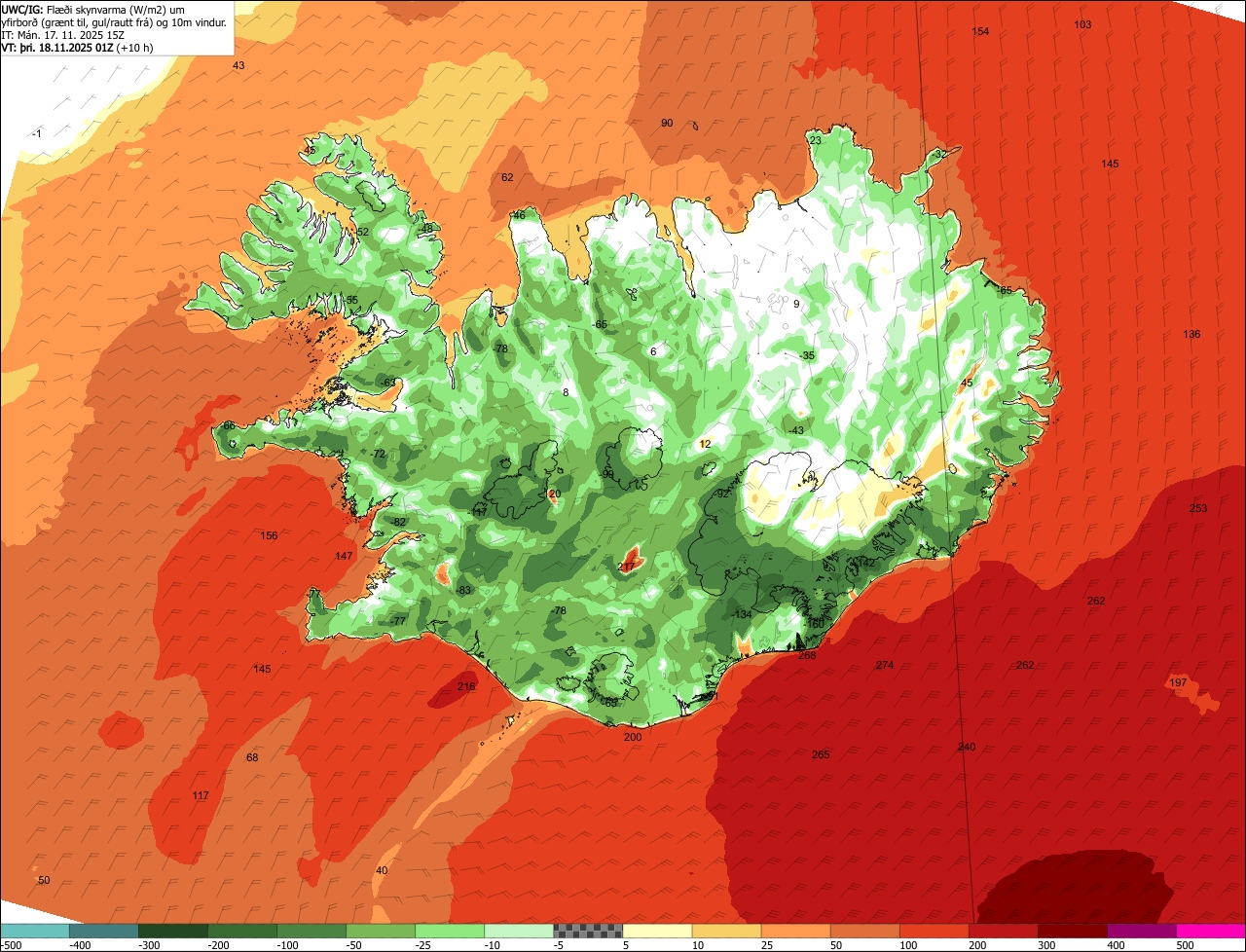1246x952 pixels.
Task: Click the map value '-72' in the west
Action: (x=378, y=455)
